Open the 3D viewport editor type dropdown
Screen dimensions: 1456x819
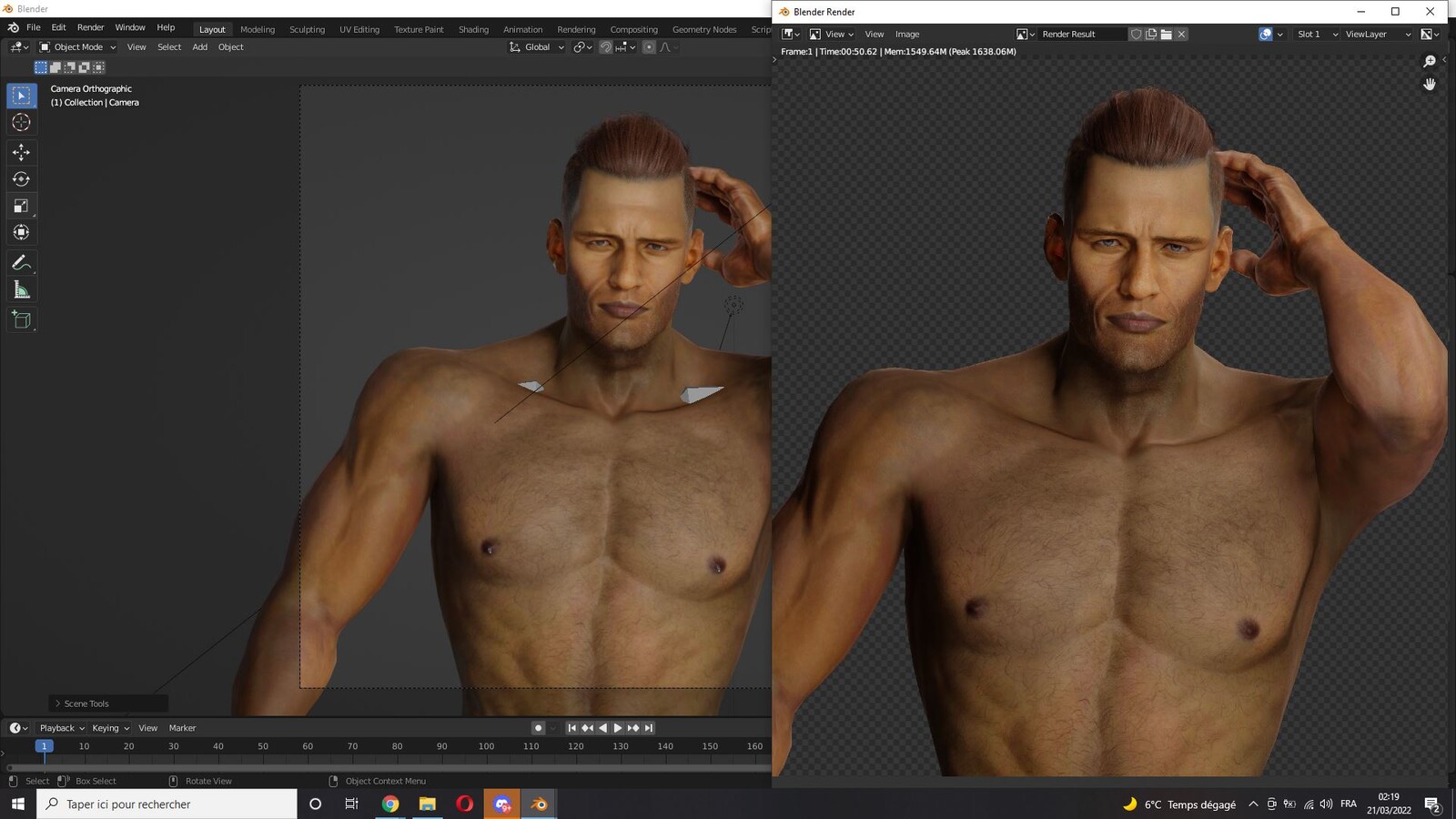19,47
